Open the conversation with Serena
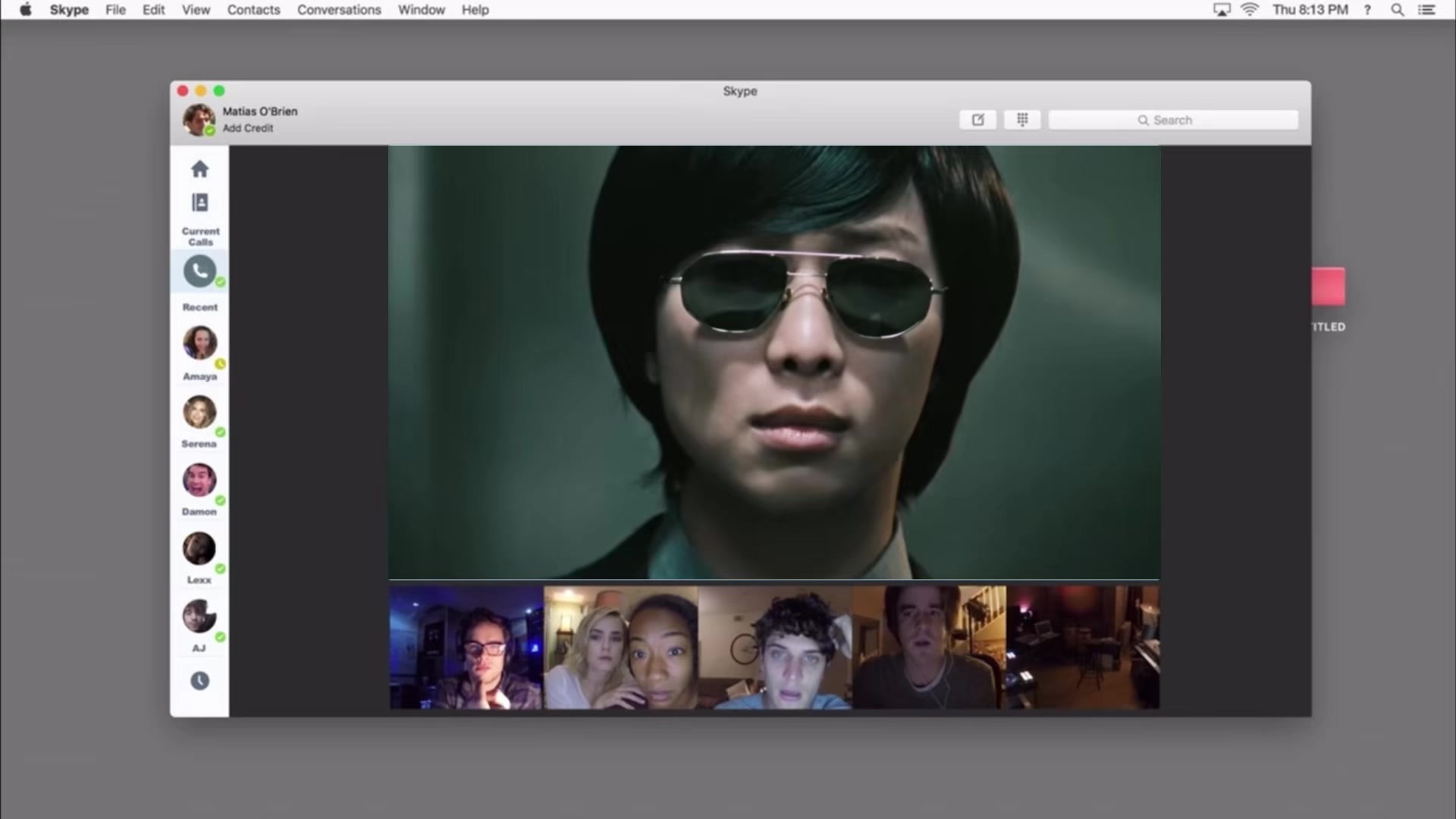Viewport: 1456px width, 819px height. click(199, 421)
